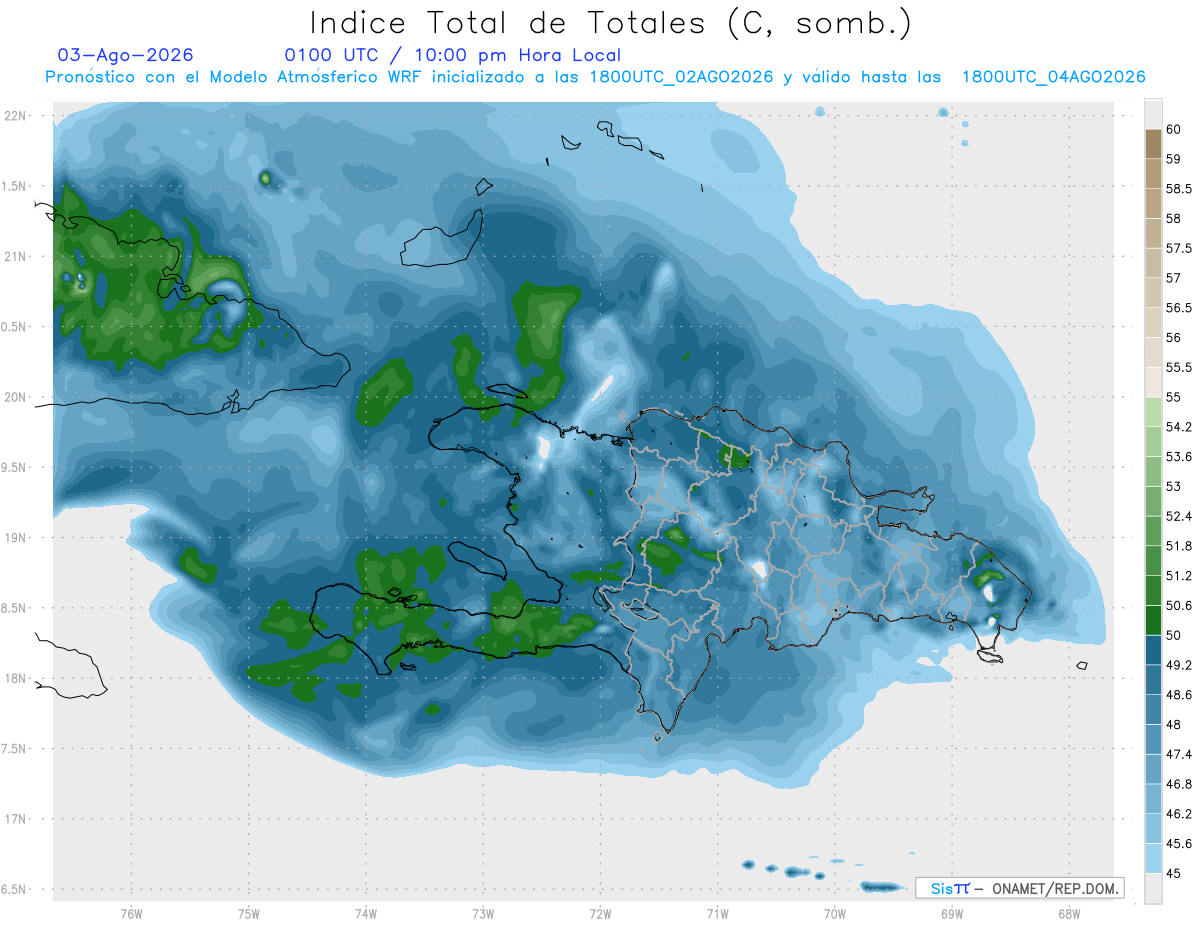Click the colorbar label '56.5'

pyautogui.click(x=1179, y=308)
